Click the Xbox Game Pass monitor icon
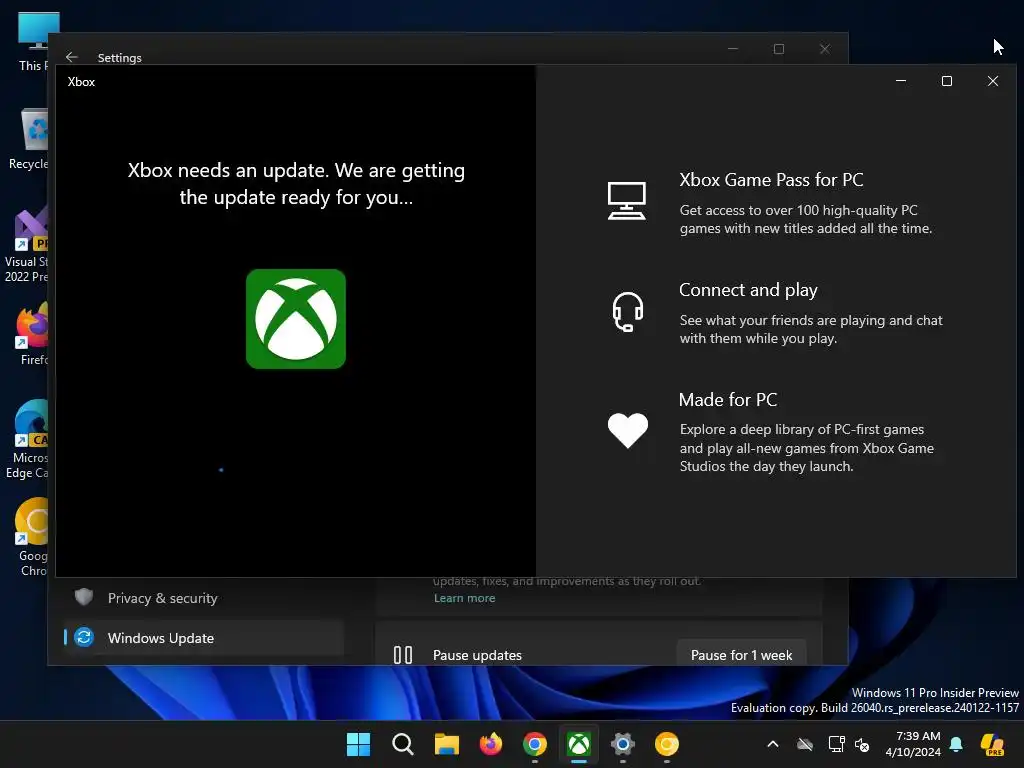Image resolution: width=1024 pixels, height=768 pixels. (626, 200)
